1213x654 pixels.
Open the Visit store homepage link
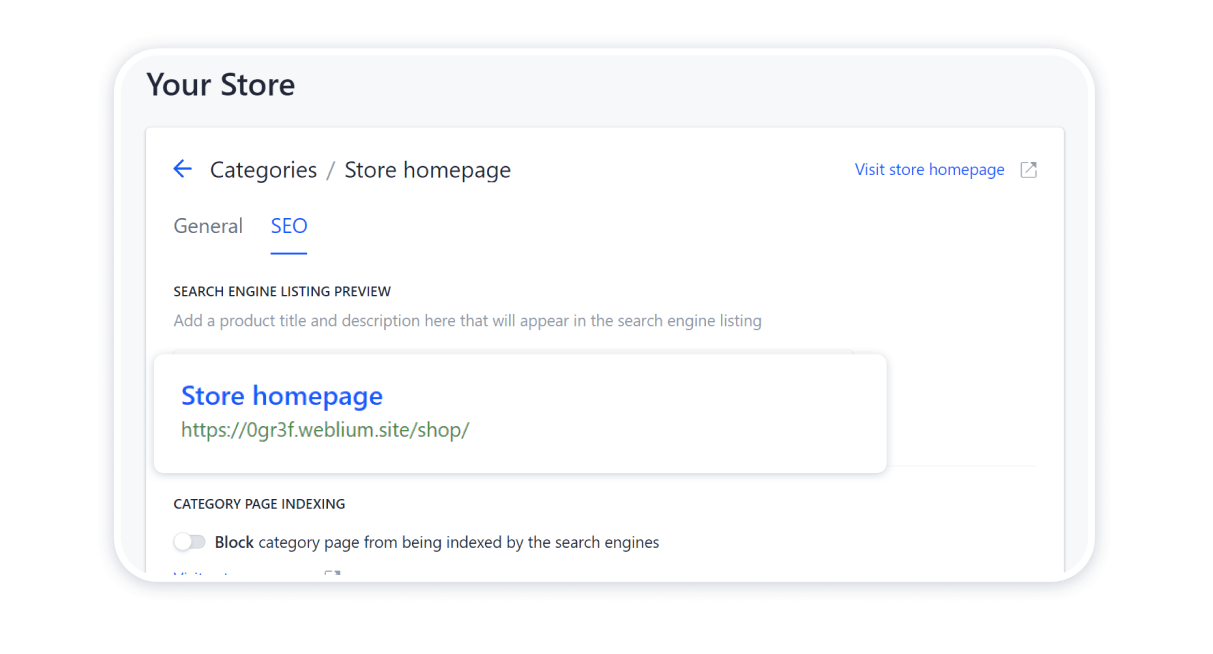click(x=929, y=169)
